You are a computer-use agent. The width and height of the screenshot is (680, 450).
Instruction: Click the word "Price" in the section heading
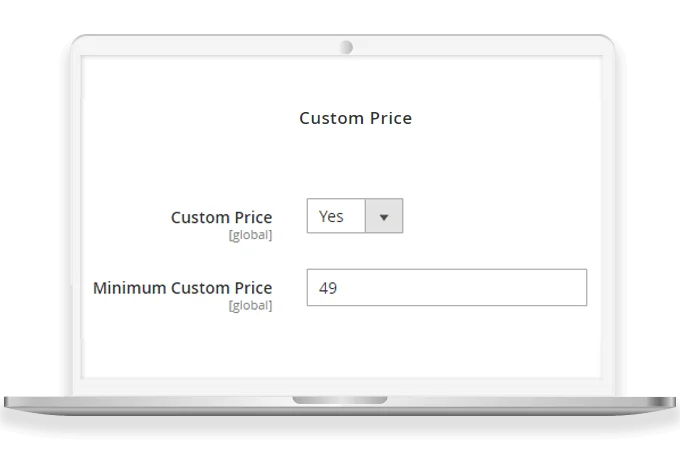pyautogui.click(x=388, y=118)
